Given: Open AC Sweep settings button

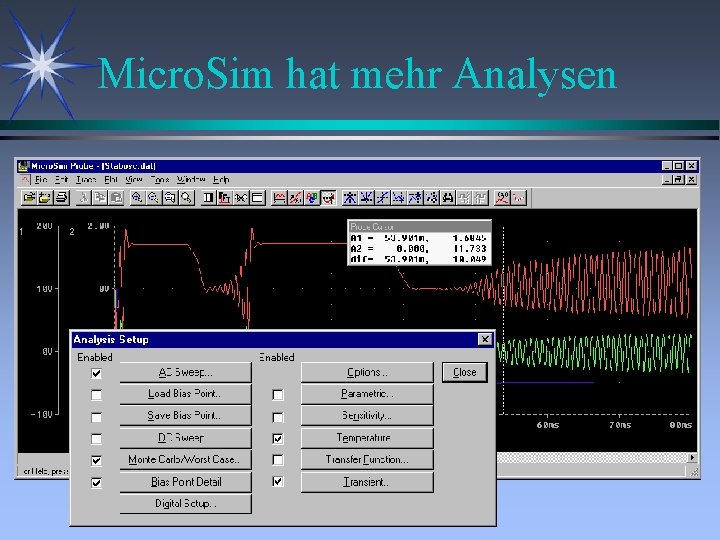Looking at the screenshot, I should point(186,372).
